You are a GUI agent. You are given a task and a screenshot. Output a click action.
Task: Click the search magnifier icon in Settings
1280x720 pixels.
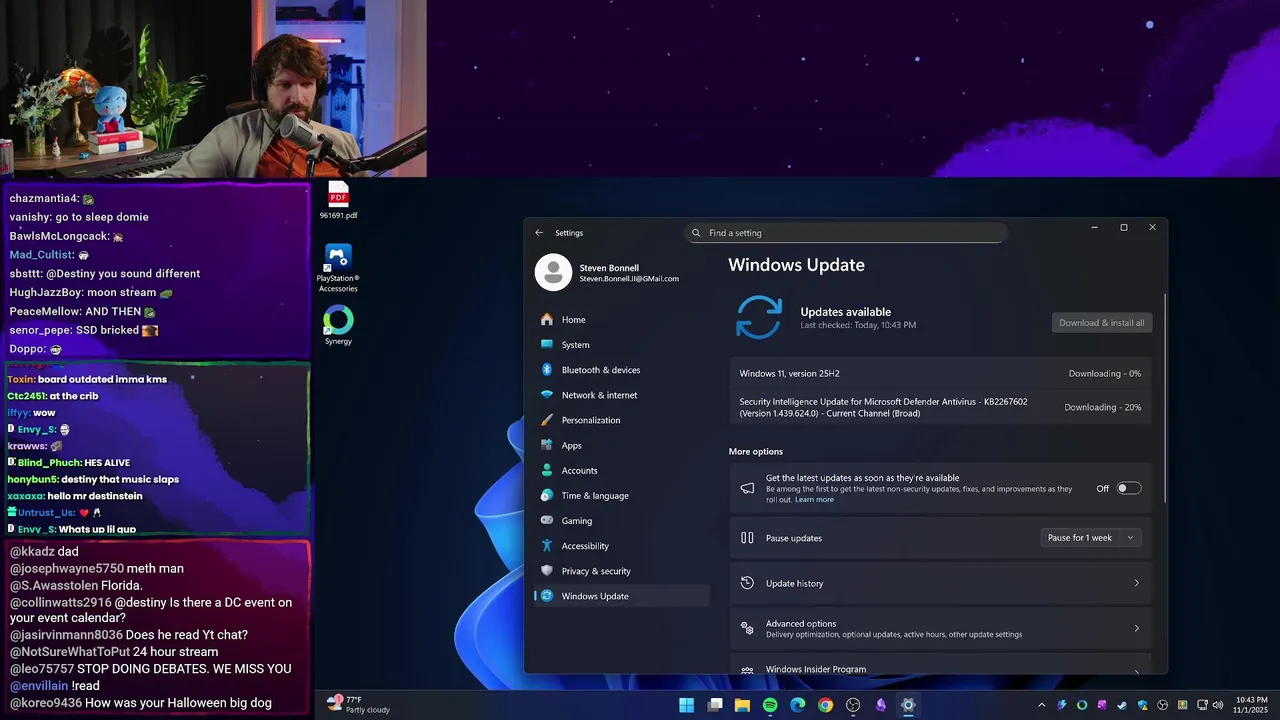pyautogui.click(x=697, y=233)
